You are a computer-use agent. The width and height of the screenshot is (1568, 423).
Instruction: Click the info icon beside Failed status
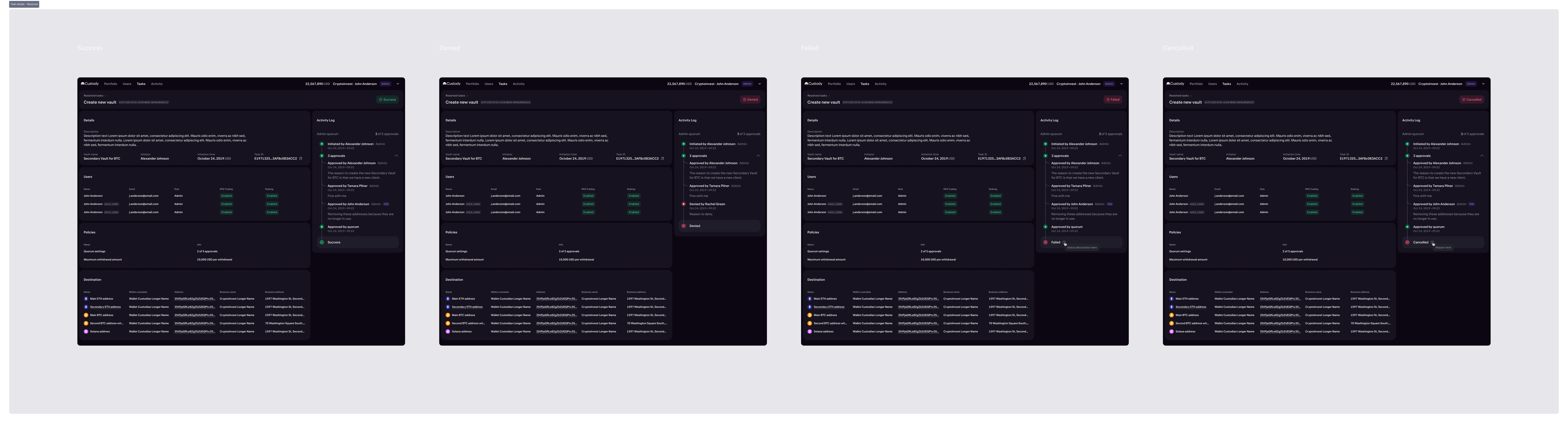[1064, 242]
